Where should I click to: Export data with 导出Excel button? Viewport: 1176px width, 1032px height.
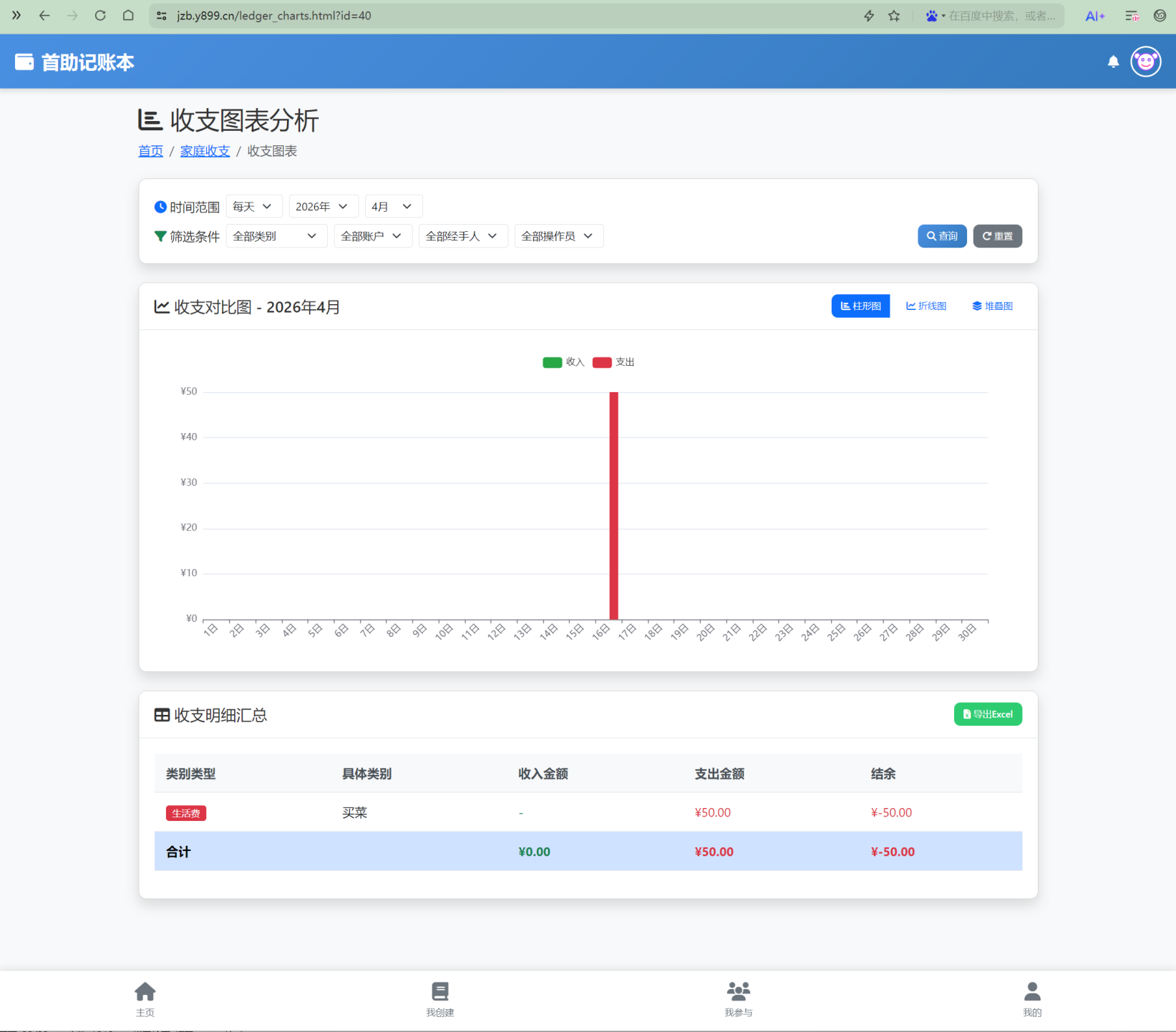point(988,714)
